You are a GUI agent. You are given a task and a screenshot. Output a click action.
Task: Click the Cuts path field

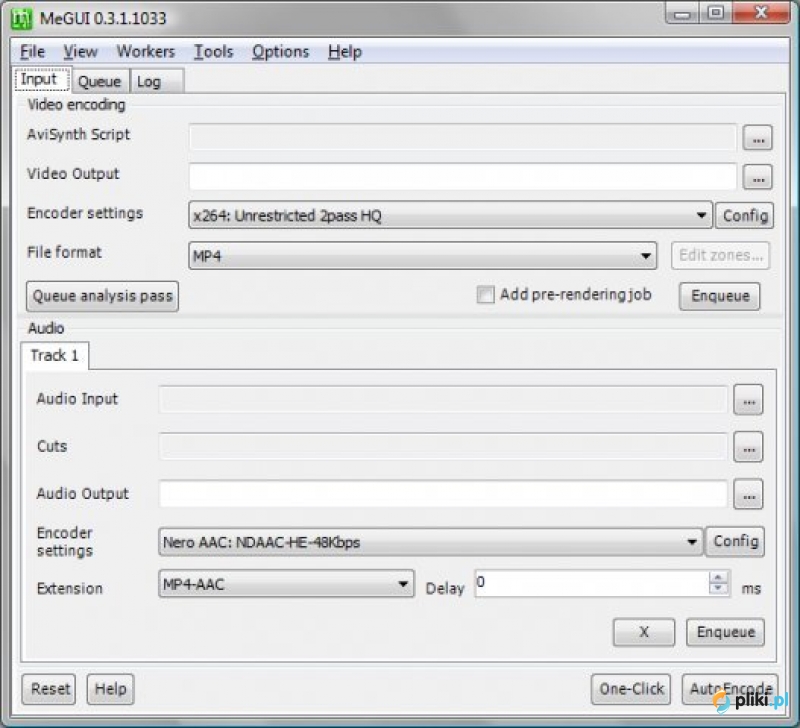(443, 446)
